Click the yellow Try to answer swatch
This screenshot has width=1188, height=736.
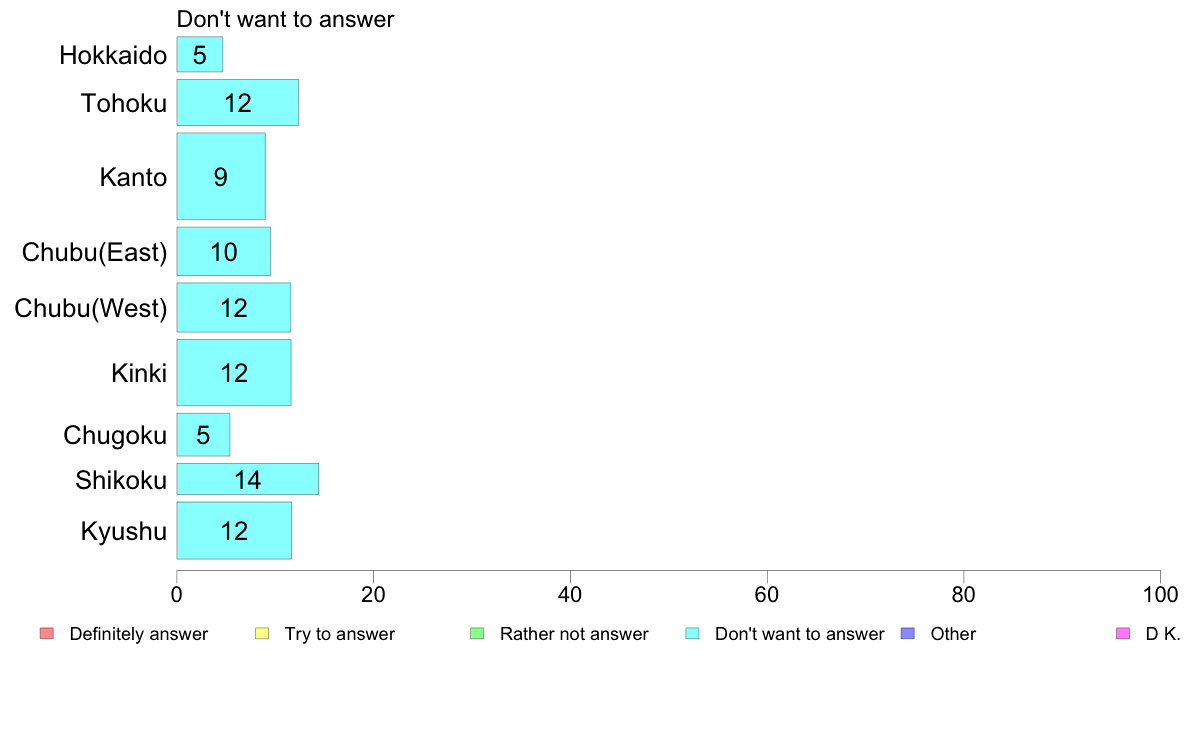[x=262, y=634]
